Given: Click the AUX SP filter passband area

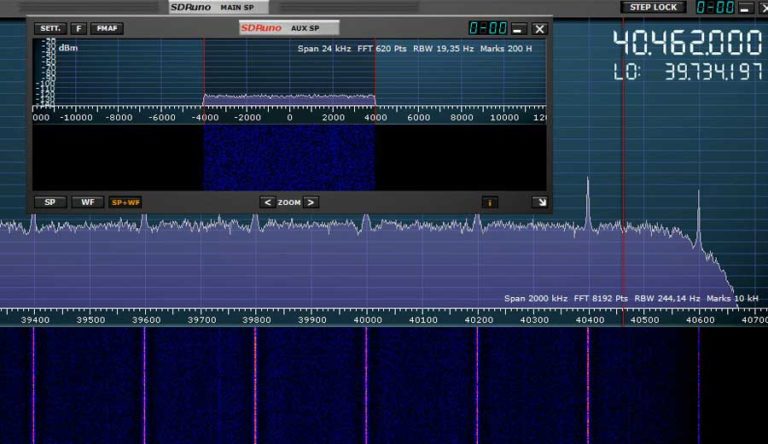Looking at the screenshot, I should [x=289, y=100].
